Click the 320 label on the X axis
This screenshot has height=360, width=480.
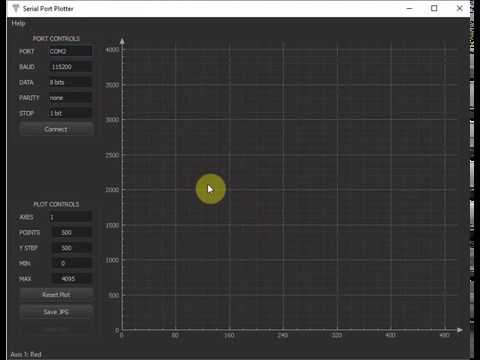point(337,335)
